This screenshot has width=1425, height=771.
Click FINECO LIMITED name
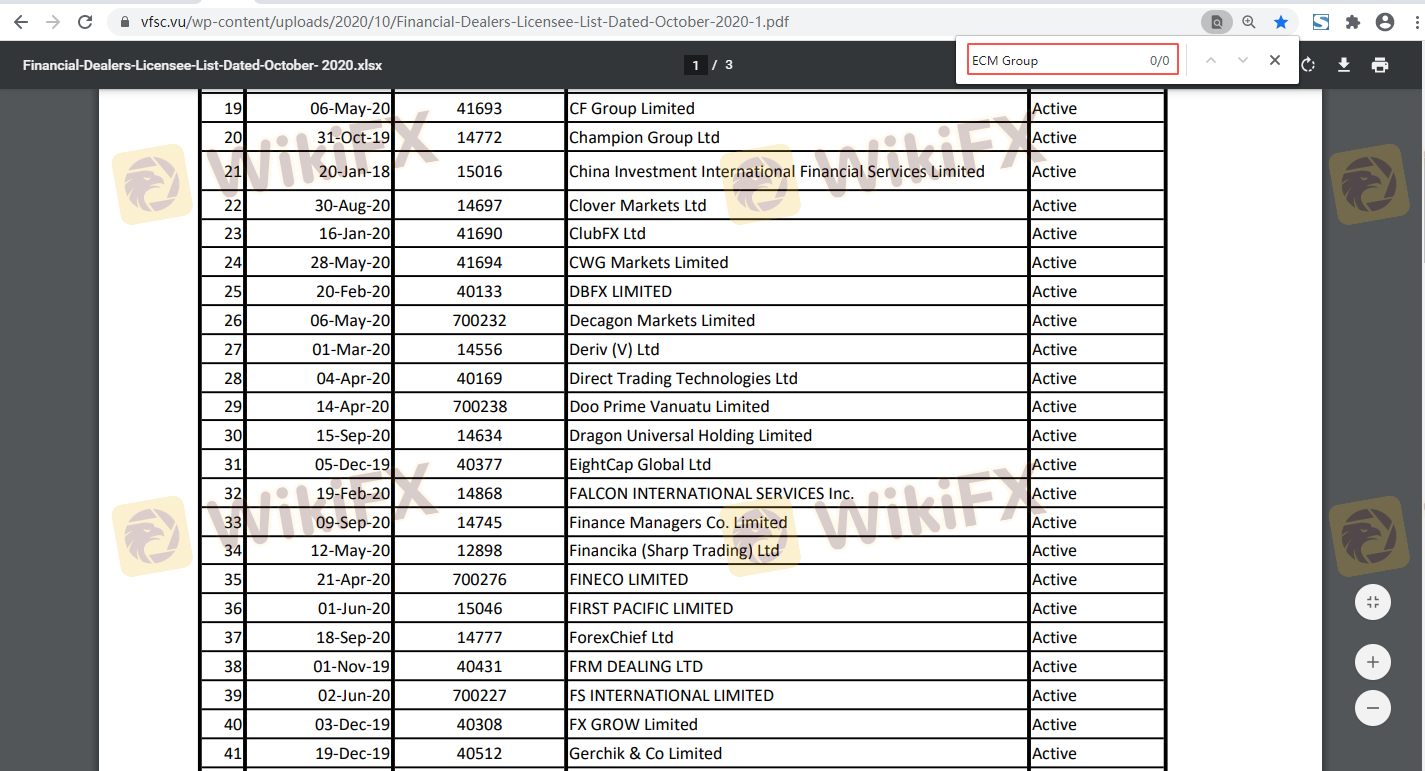[x=628, y=579]
